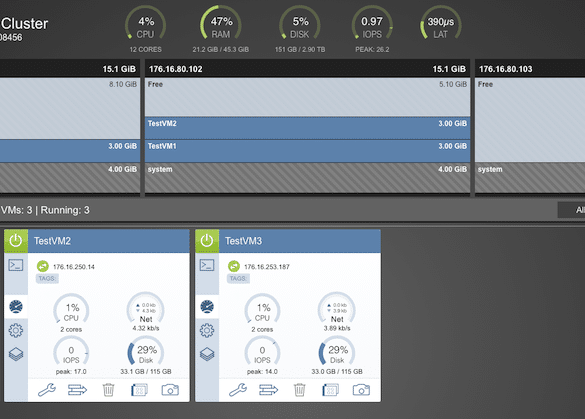
Task: Take snapshot of TestVM3 with camera icon
Action: 361,390
